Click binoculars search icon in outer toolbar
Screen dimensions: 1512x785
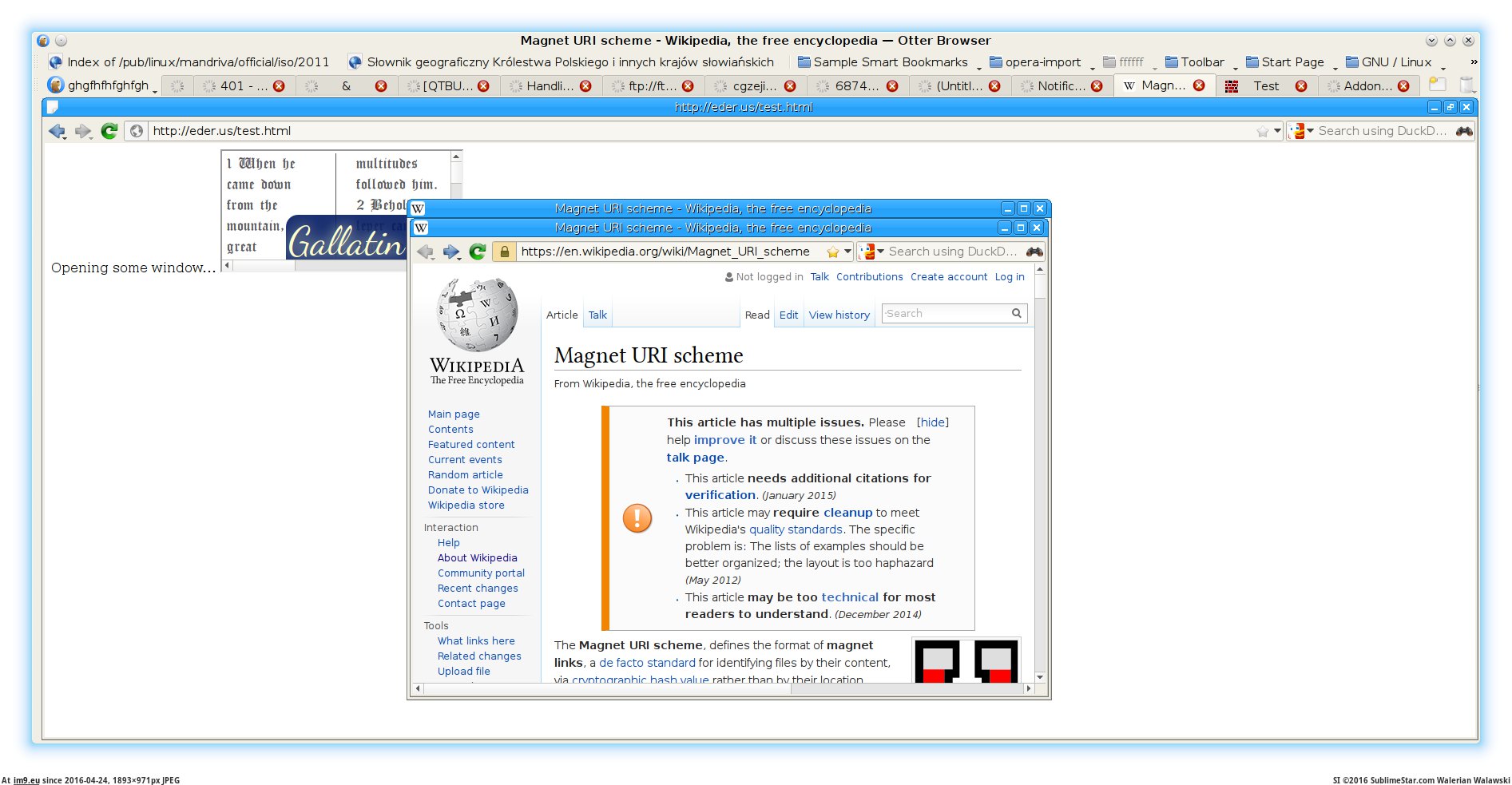point(1464,131)
